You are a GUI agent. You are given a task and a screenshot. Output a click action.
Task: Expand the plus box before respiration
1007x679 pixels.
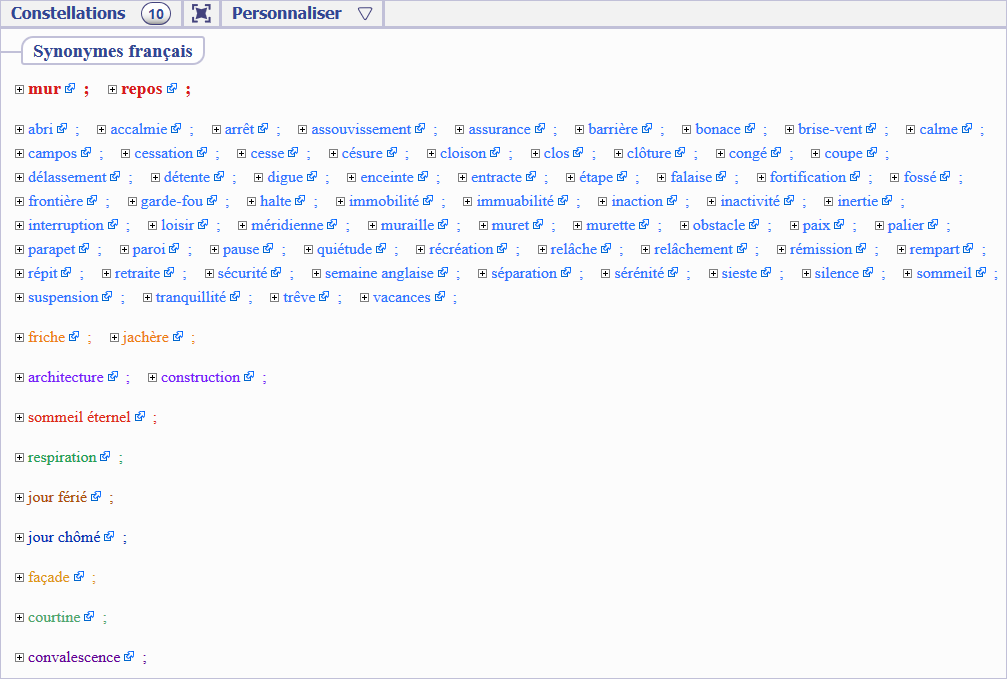click(20, 458)
